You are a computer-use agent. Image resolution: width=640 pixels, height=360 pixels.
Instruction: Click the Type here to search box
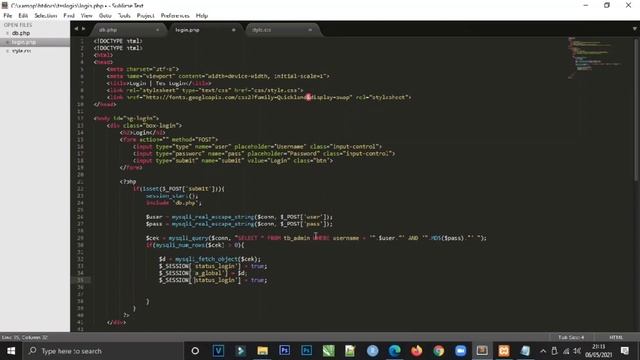102,351
